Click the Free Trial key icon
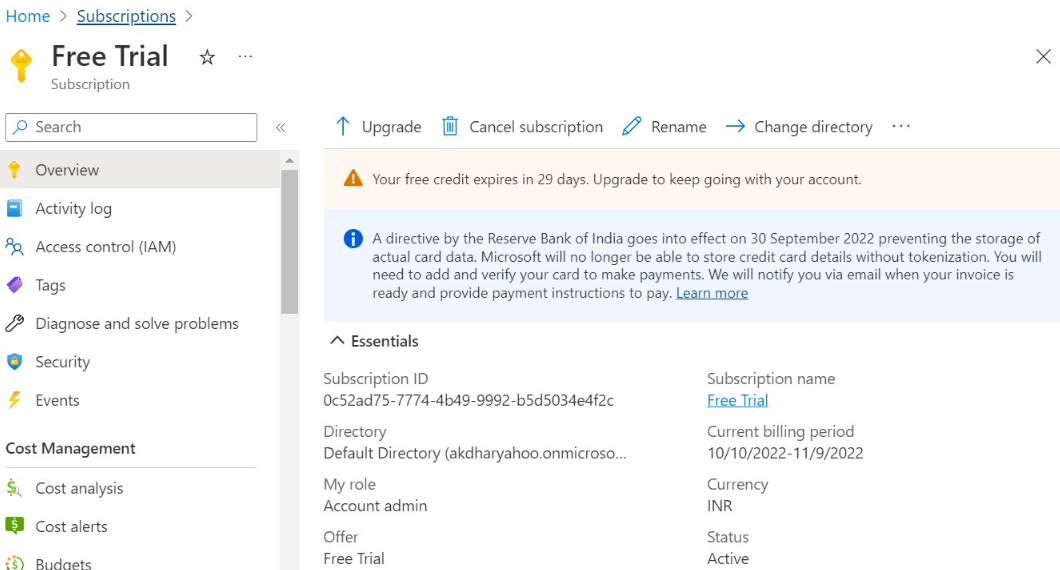 click(x=21, y=66)
